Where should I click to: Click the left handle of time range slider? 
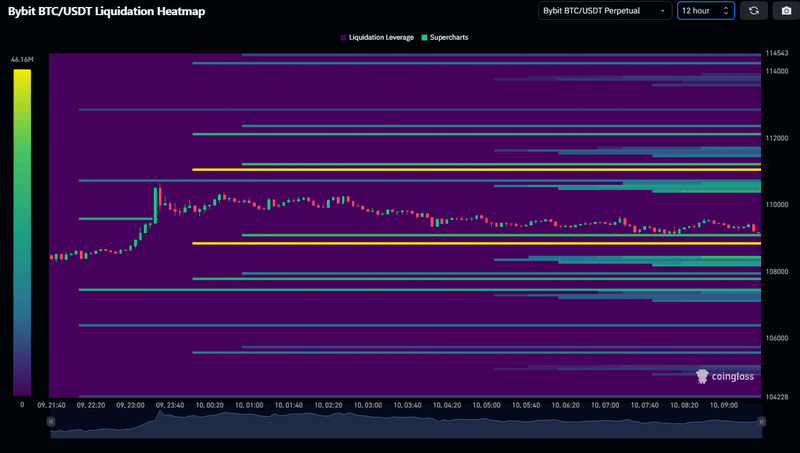click(x=51, y=421)
